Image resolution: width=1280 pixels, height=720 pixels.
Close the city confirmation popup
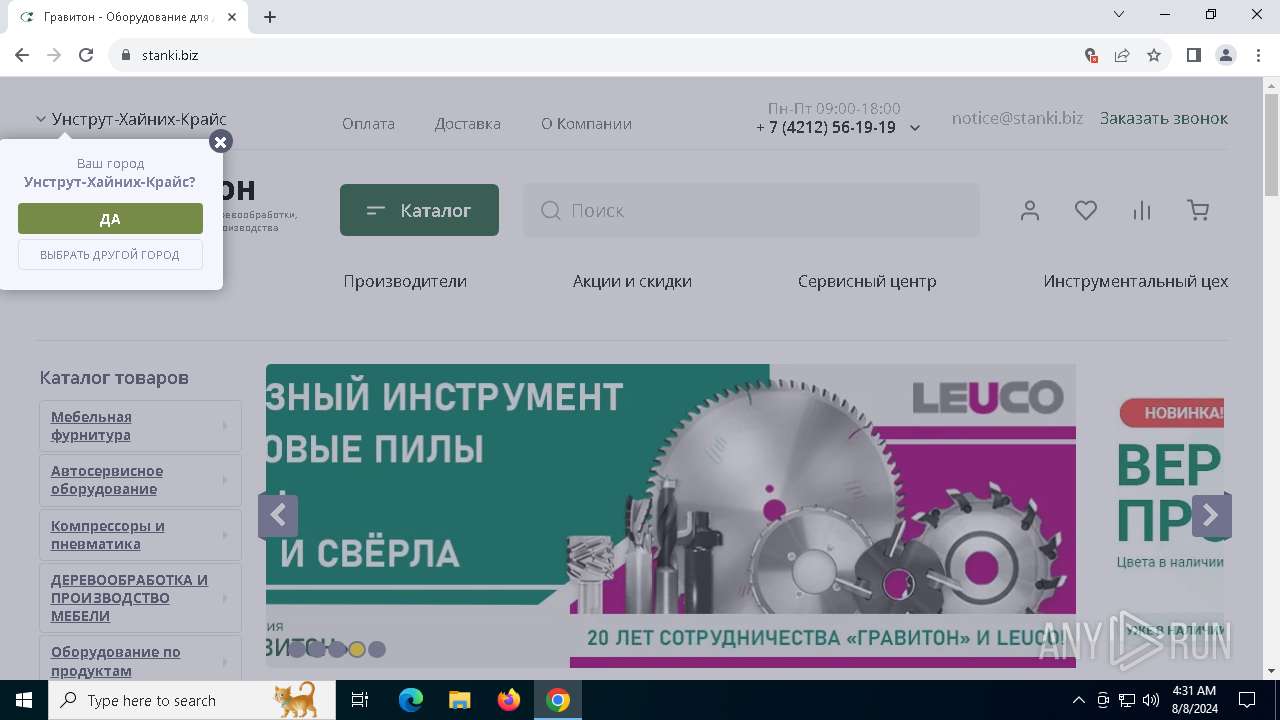221,142
